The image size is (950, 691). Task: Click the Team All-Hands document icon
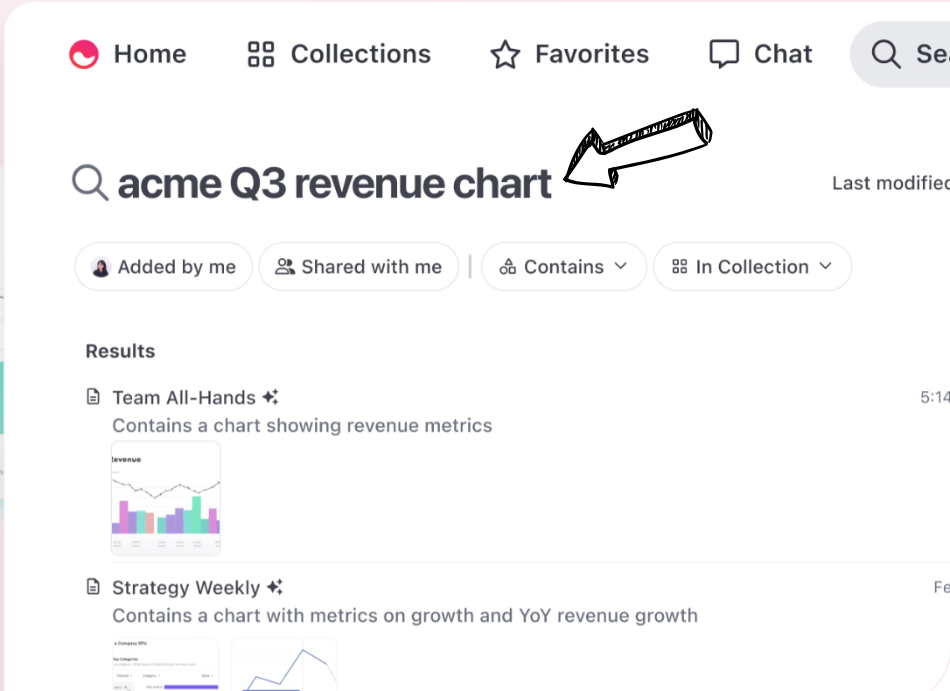click(94, 397)
